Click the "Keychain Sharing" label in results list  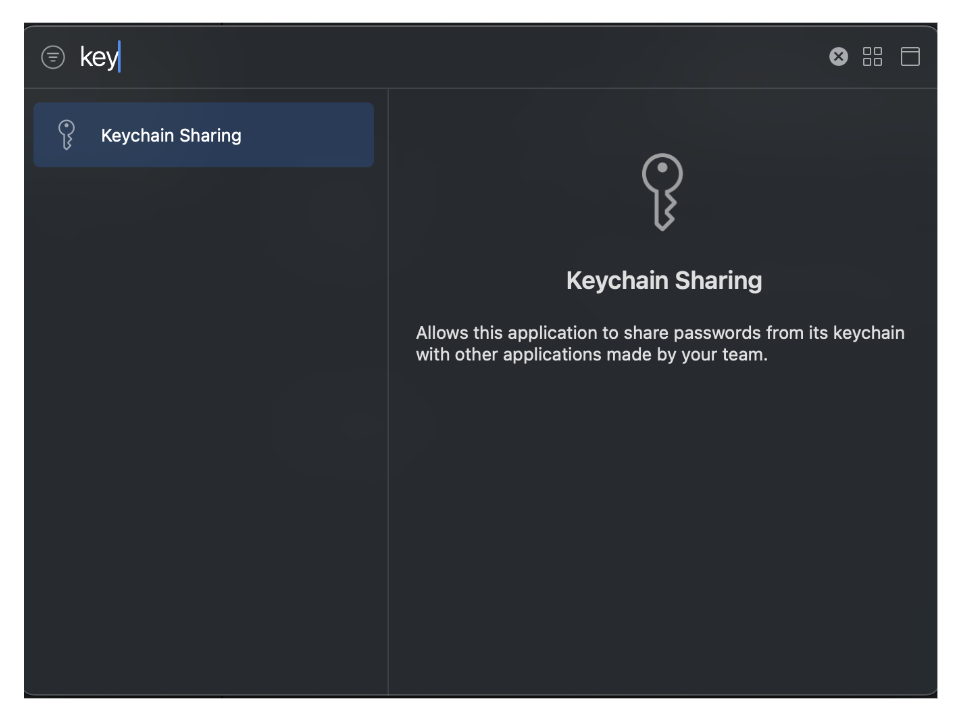(171, 135)
